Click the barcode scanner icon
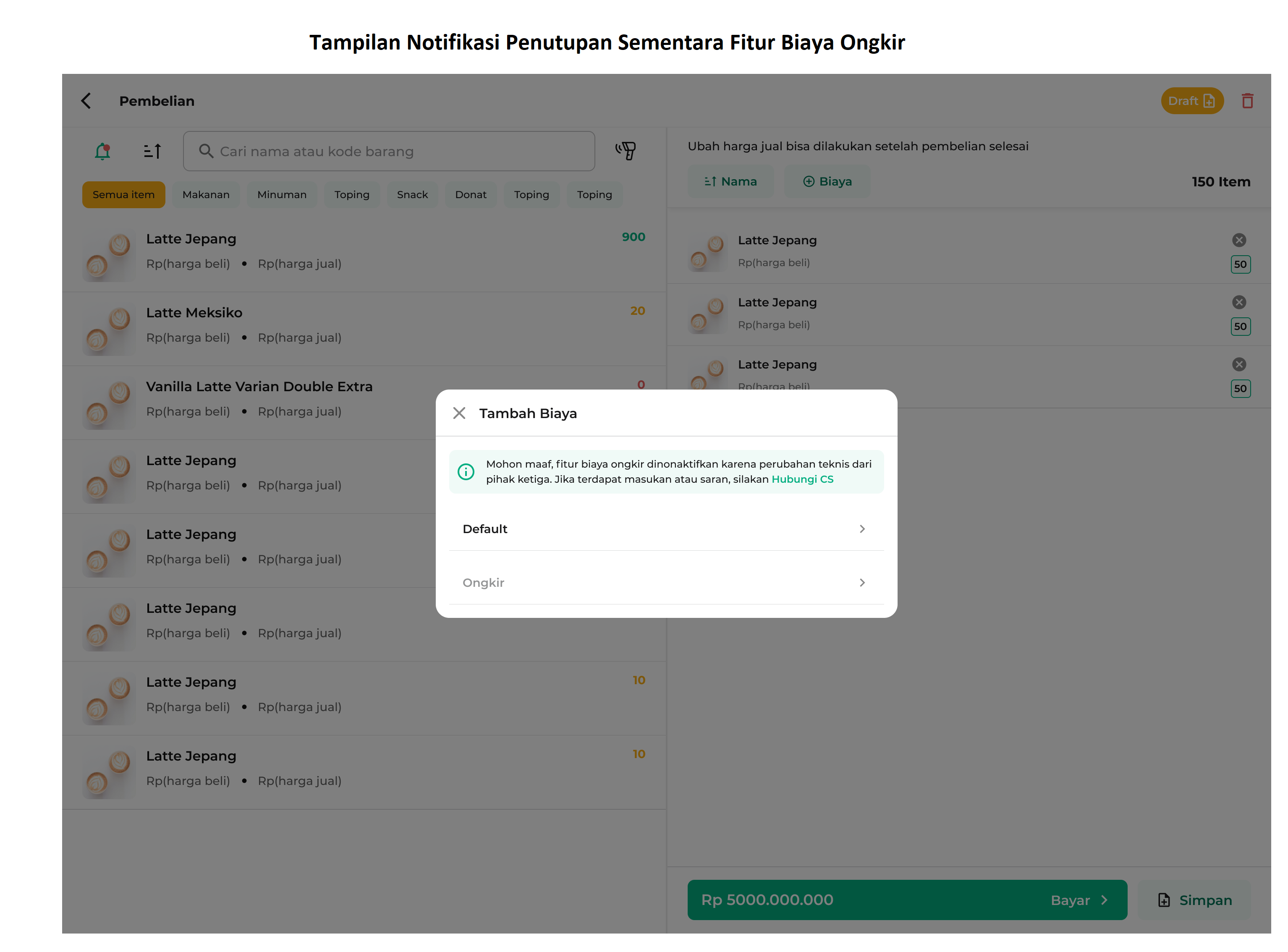 (625, 151)
